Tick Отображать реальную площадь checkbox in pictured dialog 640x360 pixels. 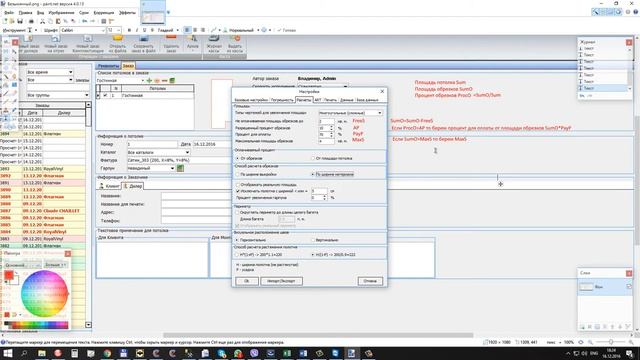238,185
